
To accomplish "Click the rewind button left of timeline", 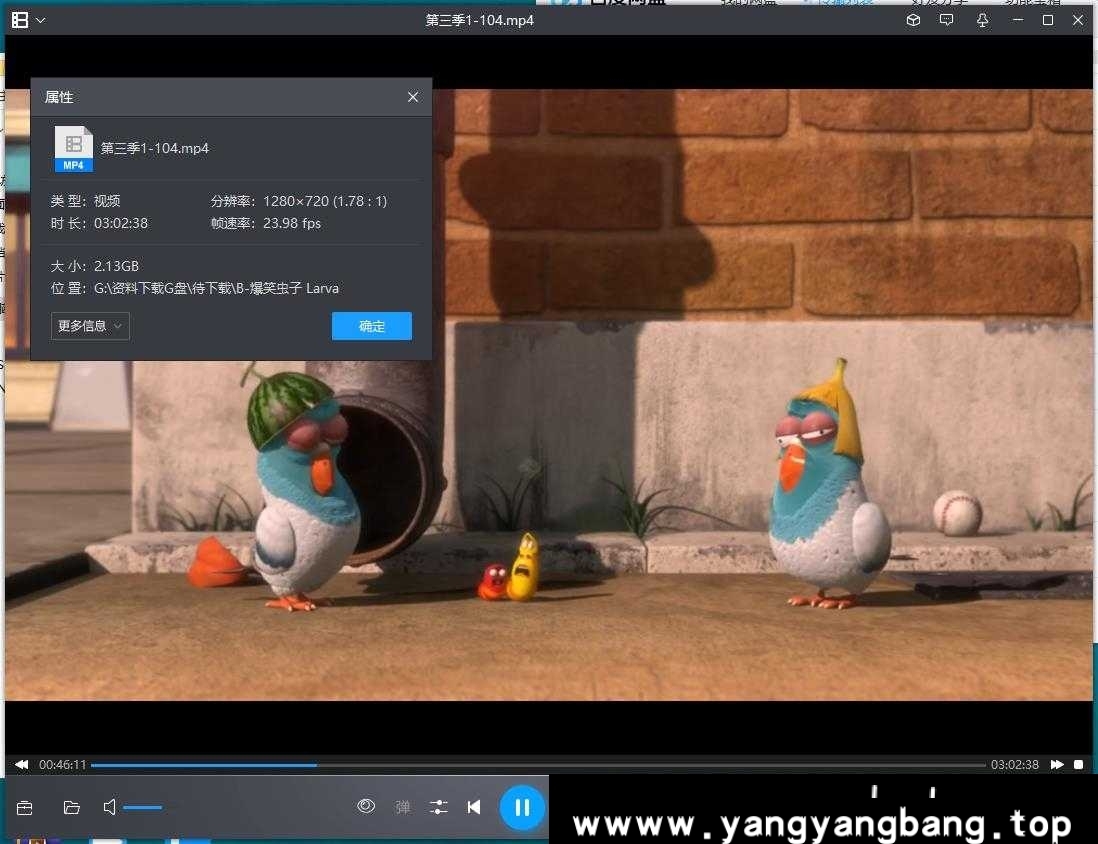I will 21,765.
